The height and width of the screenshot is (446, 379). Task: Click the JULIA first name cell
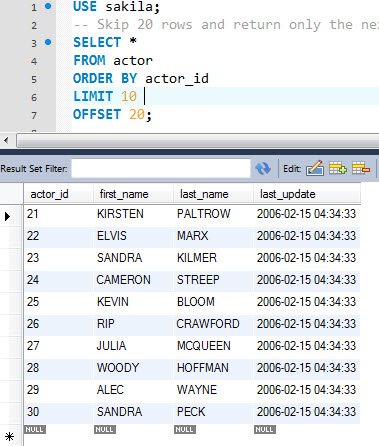(133, 346)
